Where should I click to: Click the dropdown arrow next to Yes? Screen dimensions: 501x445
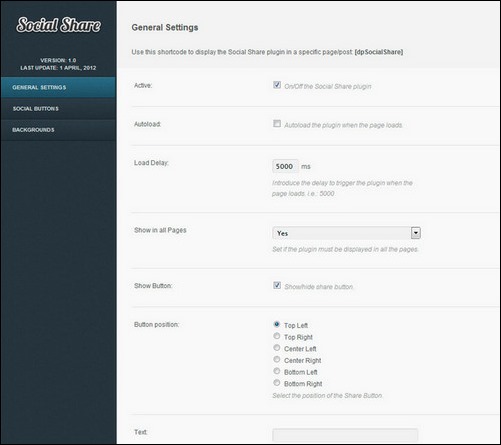[416, 233]
